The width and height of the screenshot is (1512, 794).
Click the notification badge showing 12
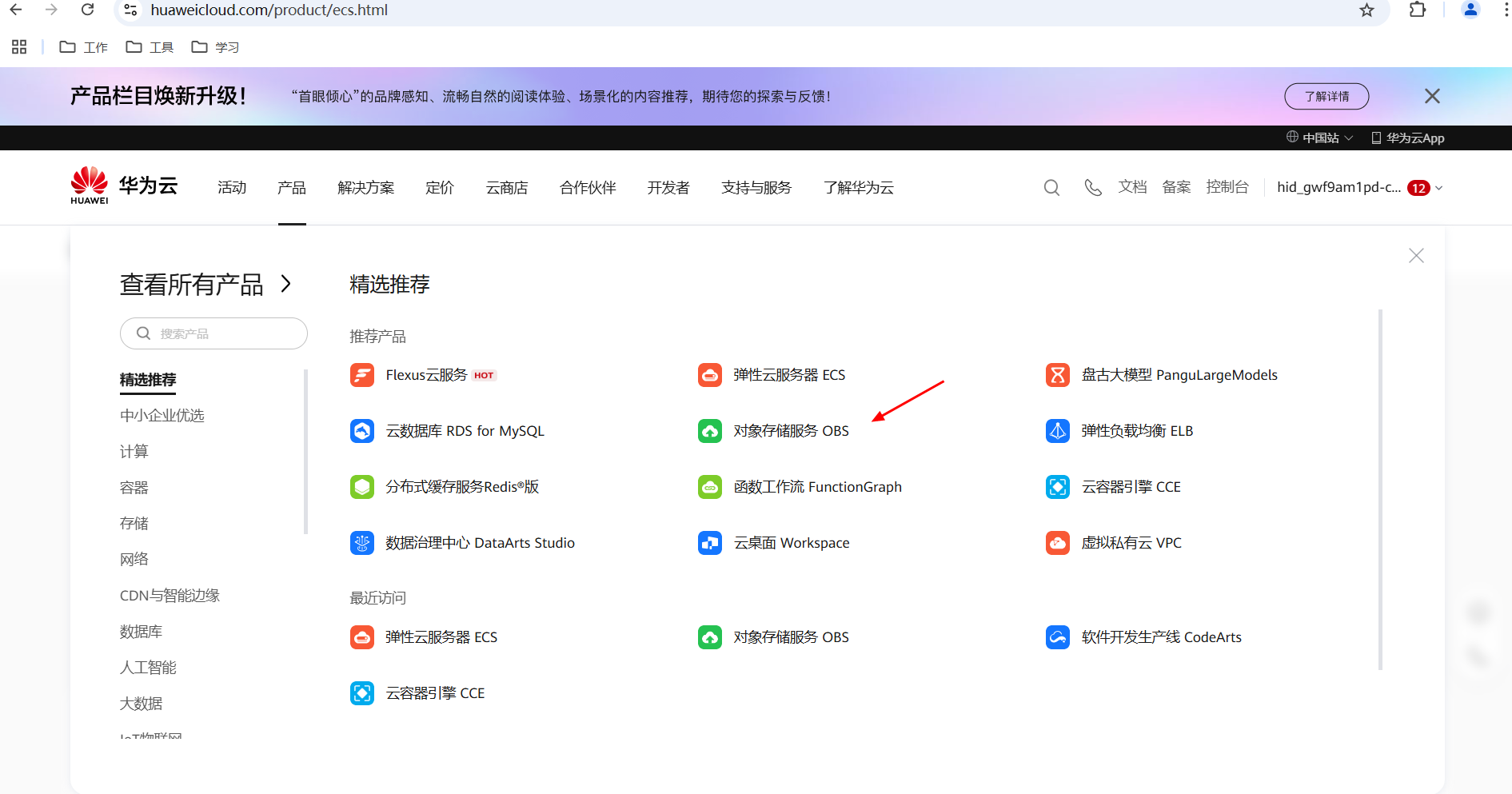[1418, 188]
